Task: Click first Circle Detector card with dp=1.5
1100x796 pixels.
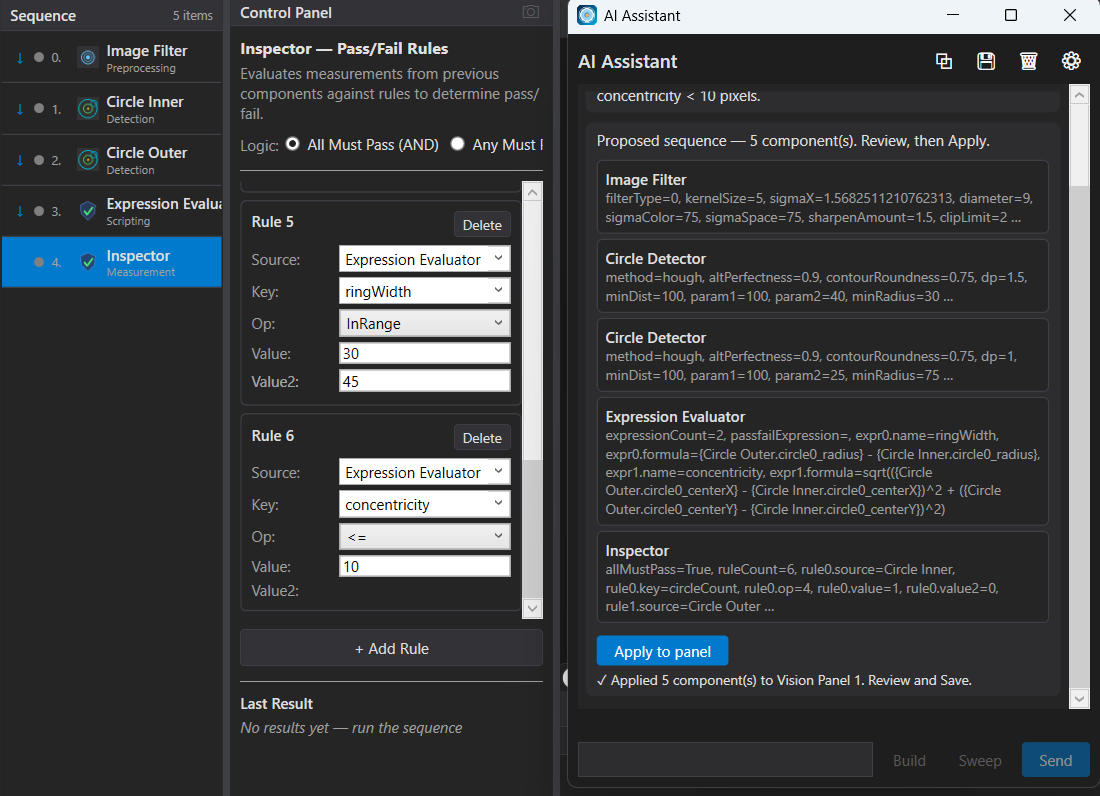Action: point(822,276)
